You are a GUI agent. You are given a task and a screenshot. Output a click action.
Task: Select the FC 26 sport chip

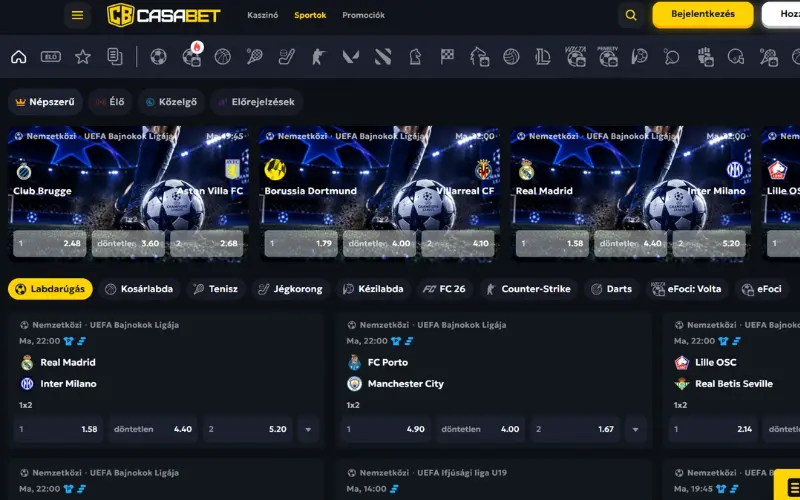(x=444, y=289)
